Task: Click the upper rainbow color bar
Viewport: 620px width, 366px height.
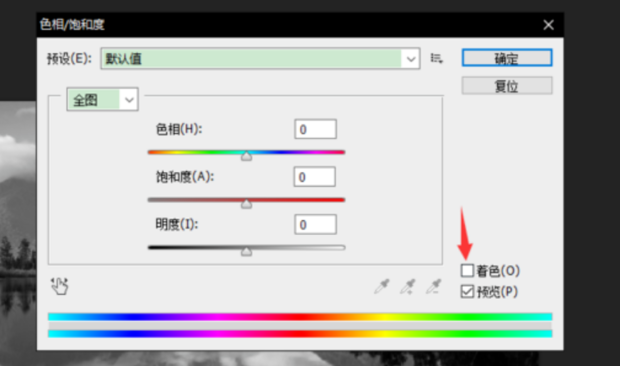Action: tap(300, 317)
